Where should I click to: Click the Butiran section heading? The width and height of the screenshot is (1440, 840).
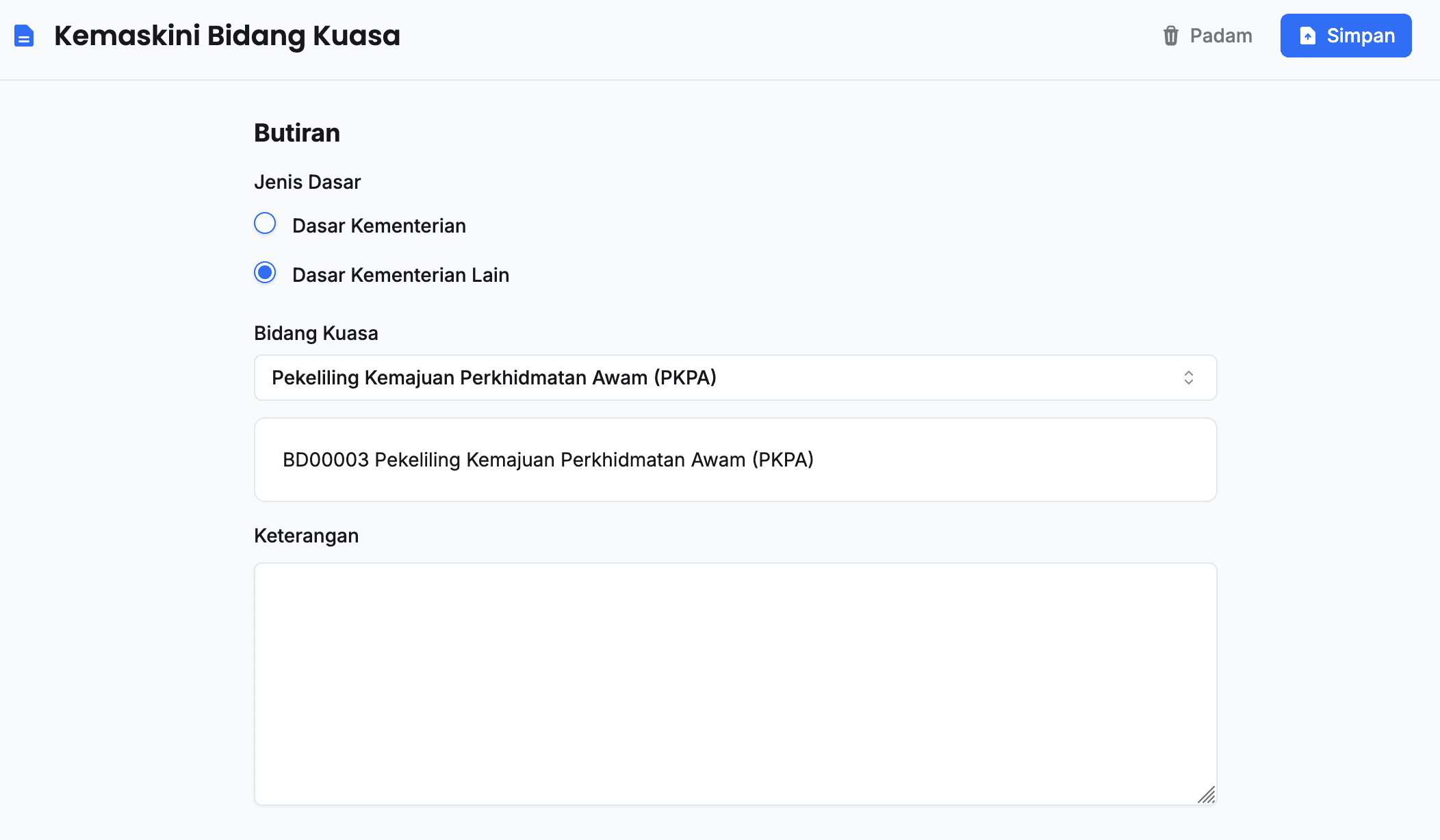click(296, 133)
